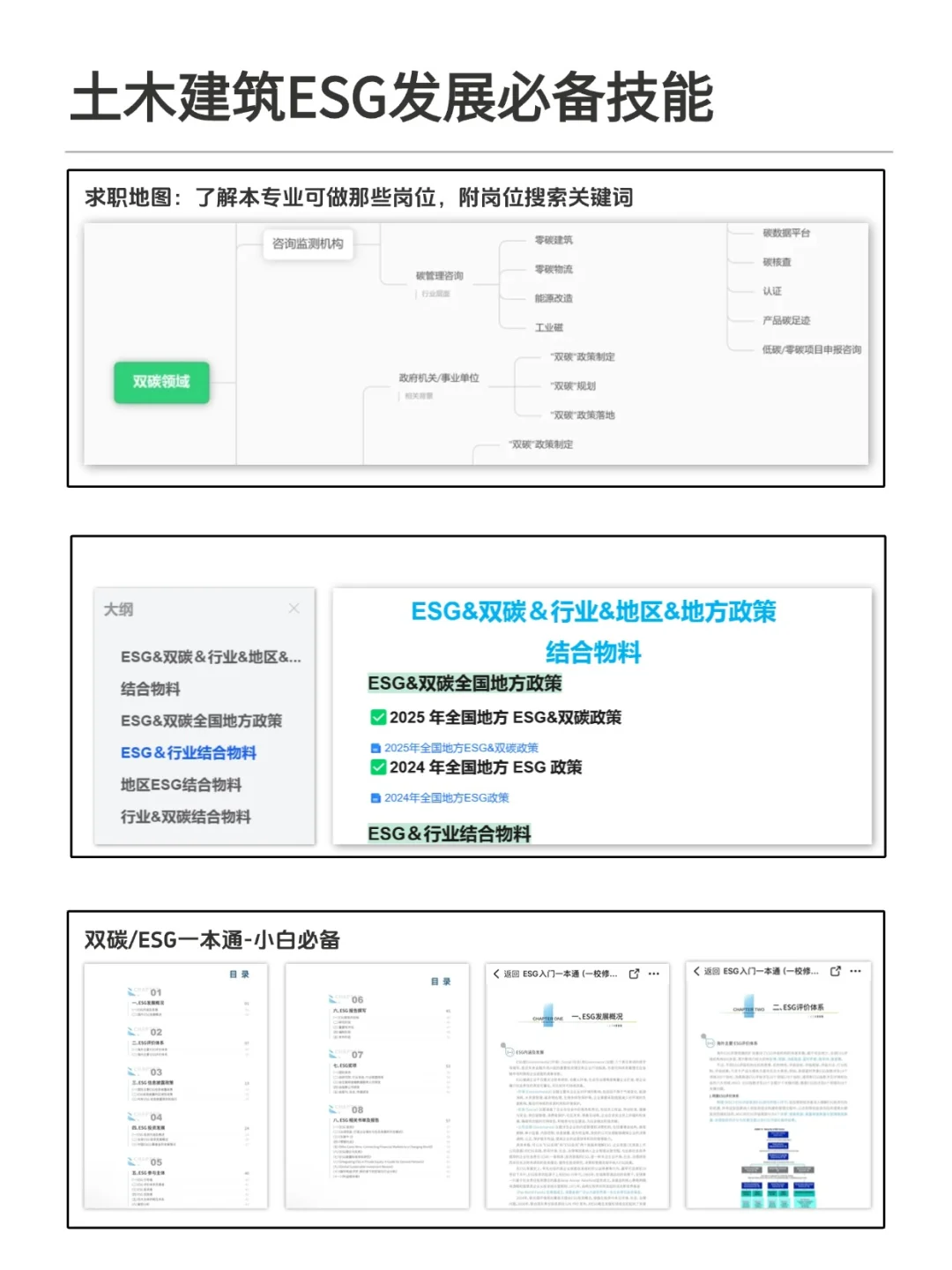952x1270 pixels.
Task: Click the document icon beside 2025年全国地方ESG&双碳政策 link
Action: pyautogui.click(x=376, y=747)
